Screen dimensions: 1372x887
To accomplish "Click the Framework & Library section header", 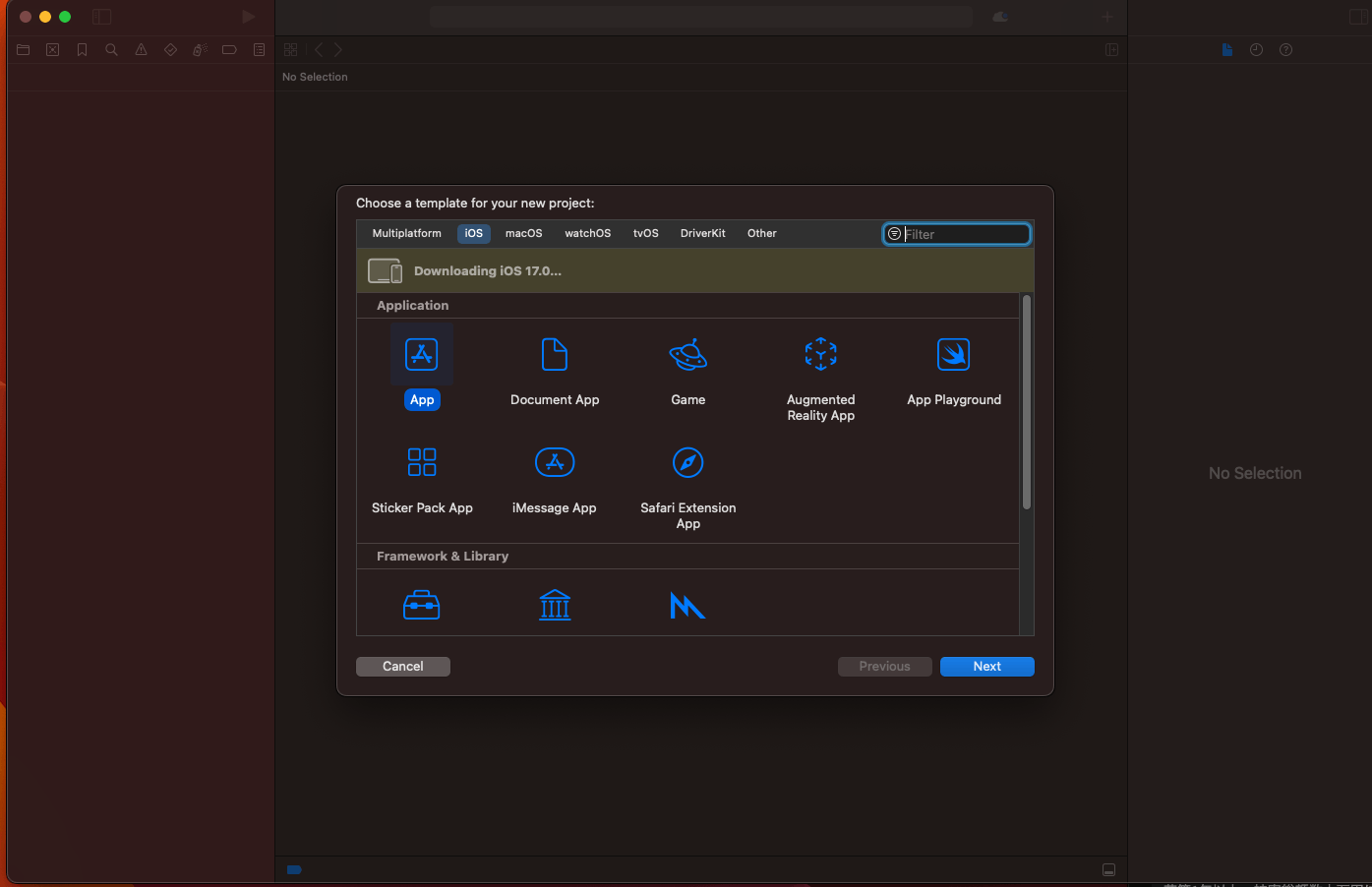I will (x=443, y=557).
